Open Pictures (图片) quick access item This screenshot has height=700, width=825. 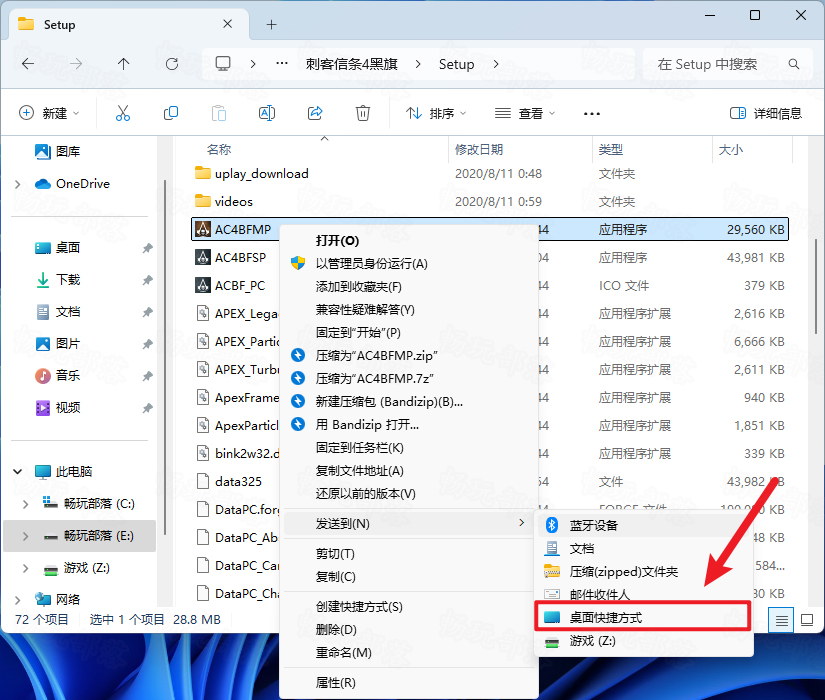click(57, 344)
